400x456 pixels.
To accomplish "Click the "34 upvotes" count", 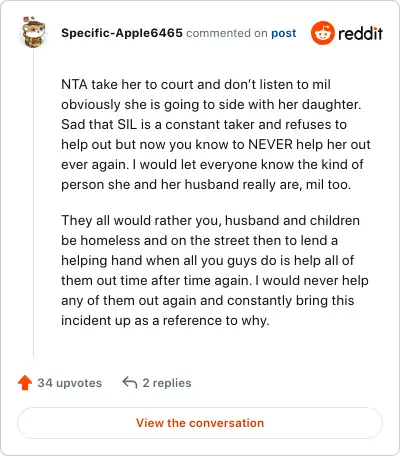I will pos(70,383).
